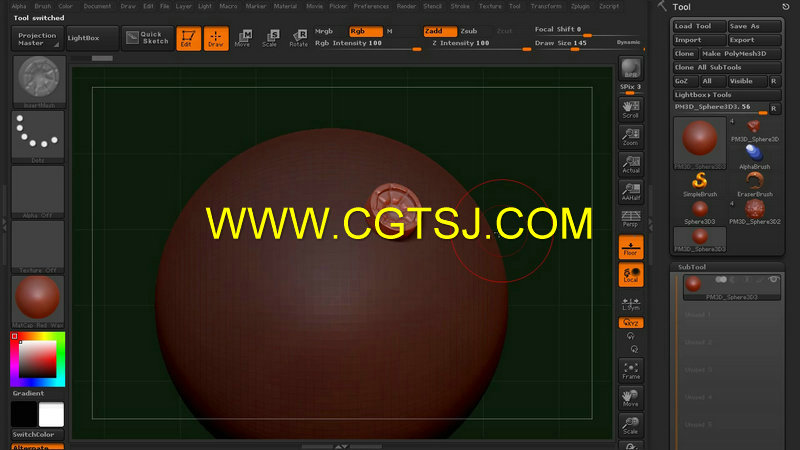Open the Document menu

pos(97,6)
